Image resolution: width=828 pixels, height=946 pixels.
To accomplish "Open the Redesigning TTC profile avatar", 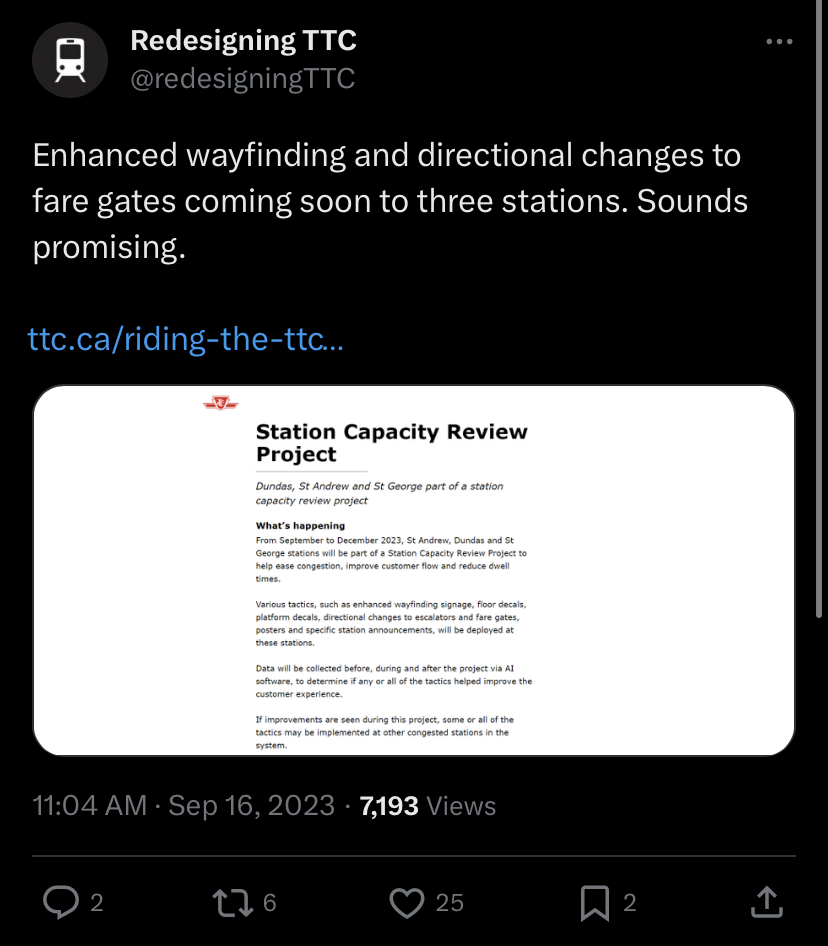I will coord(69,60).
